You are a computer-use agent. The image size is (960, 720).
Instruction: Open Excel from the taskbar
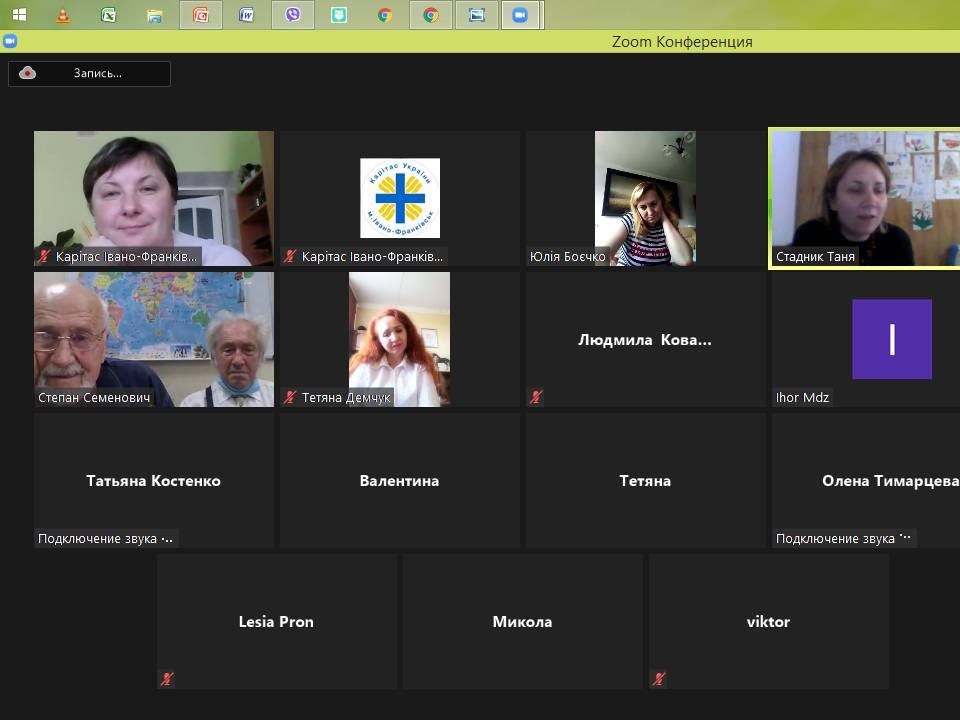[108, 15]
